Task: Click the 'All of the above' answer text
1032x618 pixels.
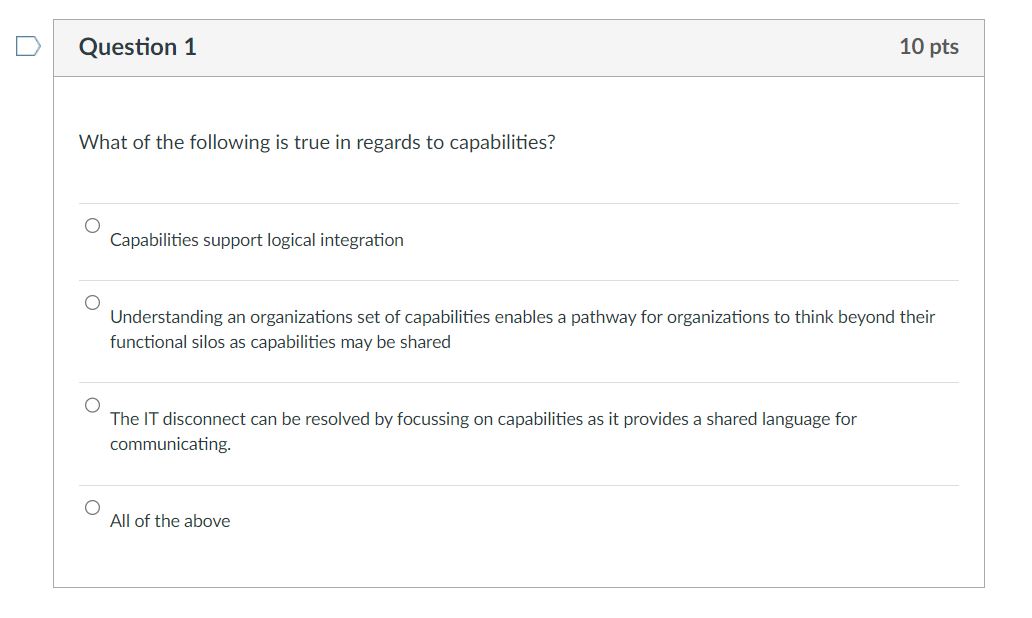Action: (170, 521)
